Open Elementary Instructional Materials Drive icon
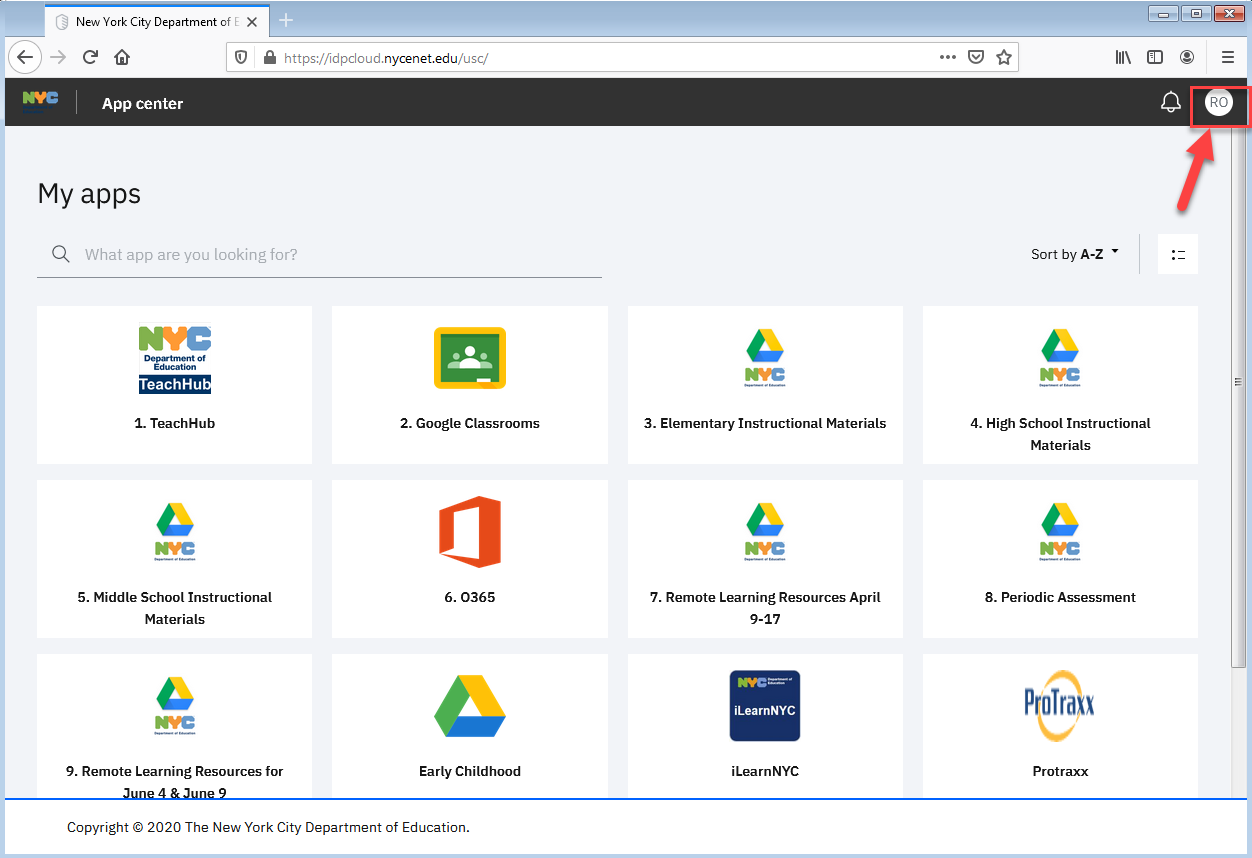1252x858 pixels. coord(765,358)
